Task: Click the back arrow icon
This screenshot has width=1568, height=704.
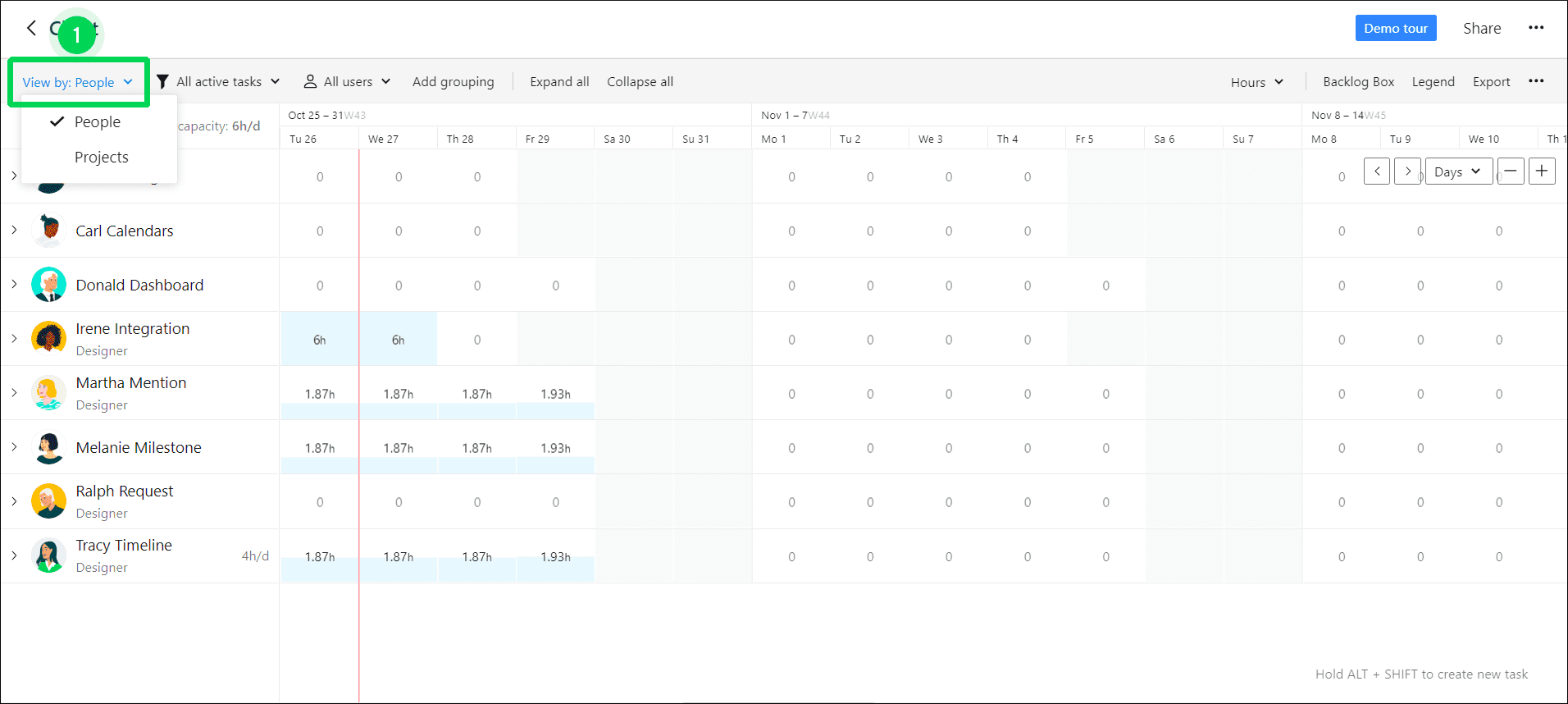Action: 31,28
